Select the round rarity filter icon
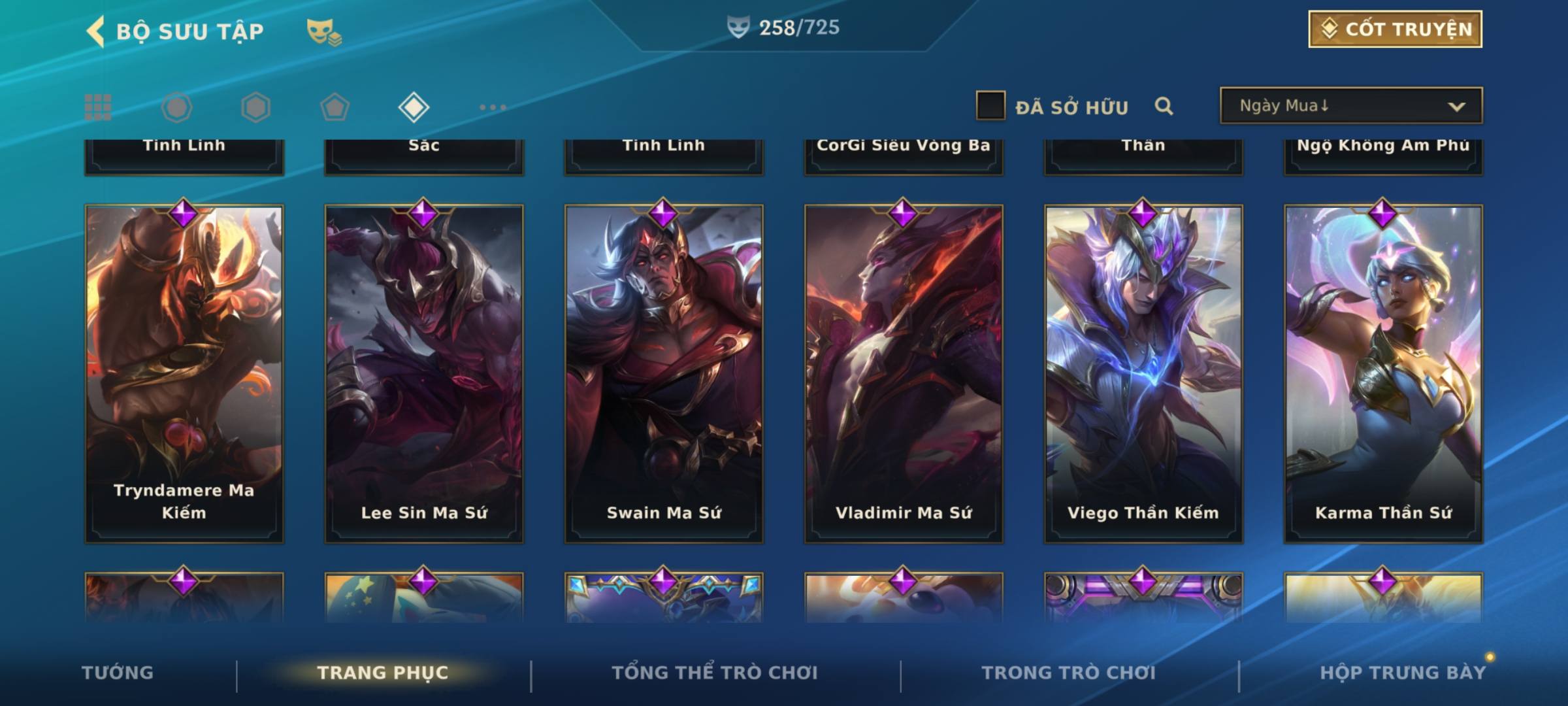The height and width of the screenshot is (706, 1568). click(177, 107)
